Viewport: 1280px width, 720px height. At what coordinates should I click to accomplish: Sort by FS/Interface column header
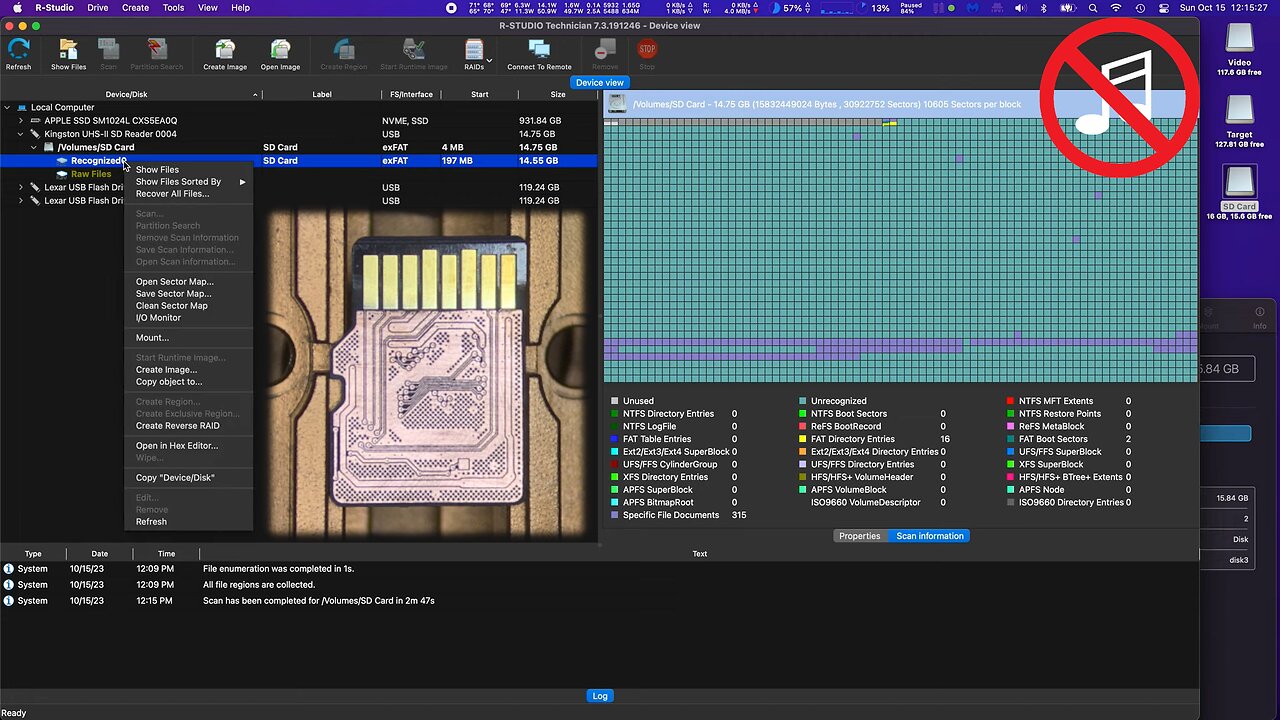coord(412,95)
